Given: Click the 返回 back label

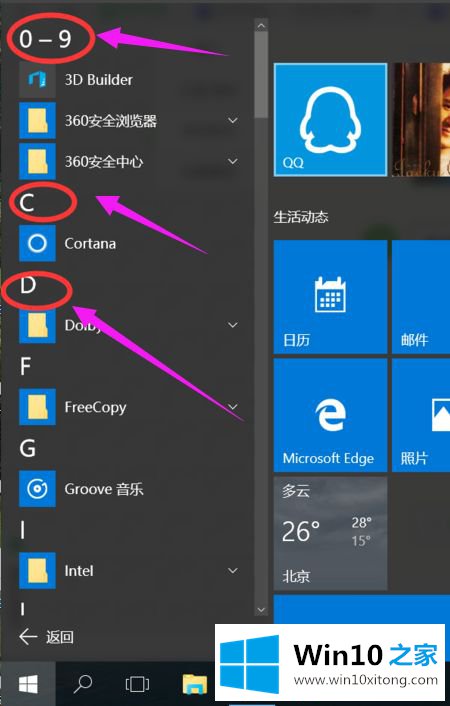Looking at the screenshot, I should [x=59, y=637].
